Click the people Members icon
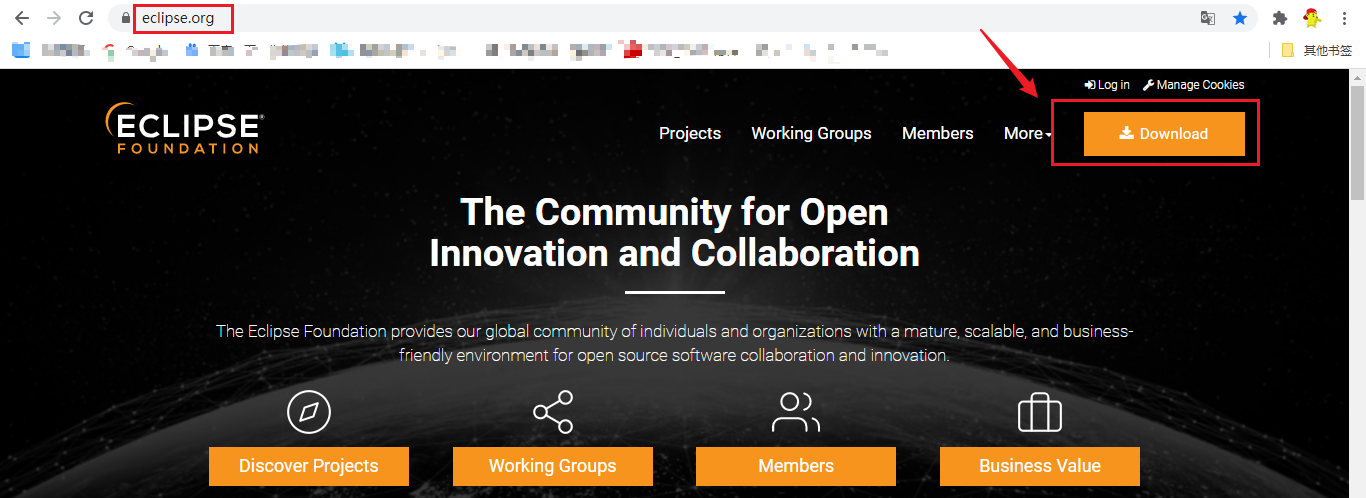The image size is (1366, 498). pyautogui.click(x=795, y=412)
